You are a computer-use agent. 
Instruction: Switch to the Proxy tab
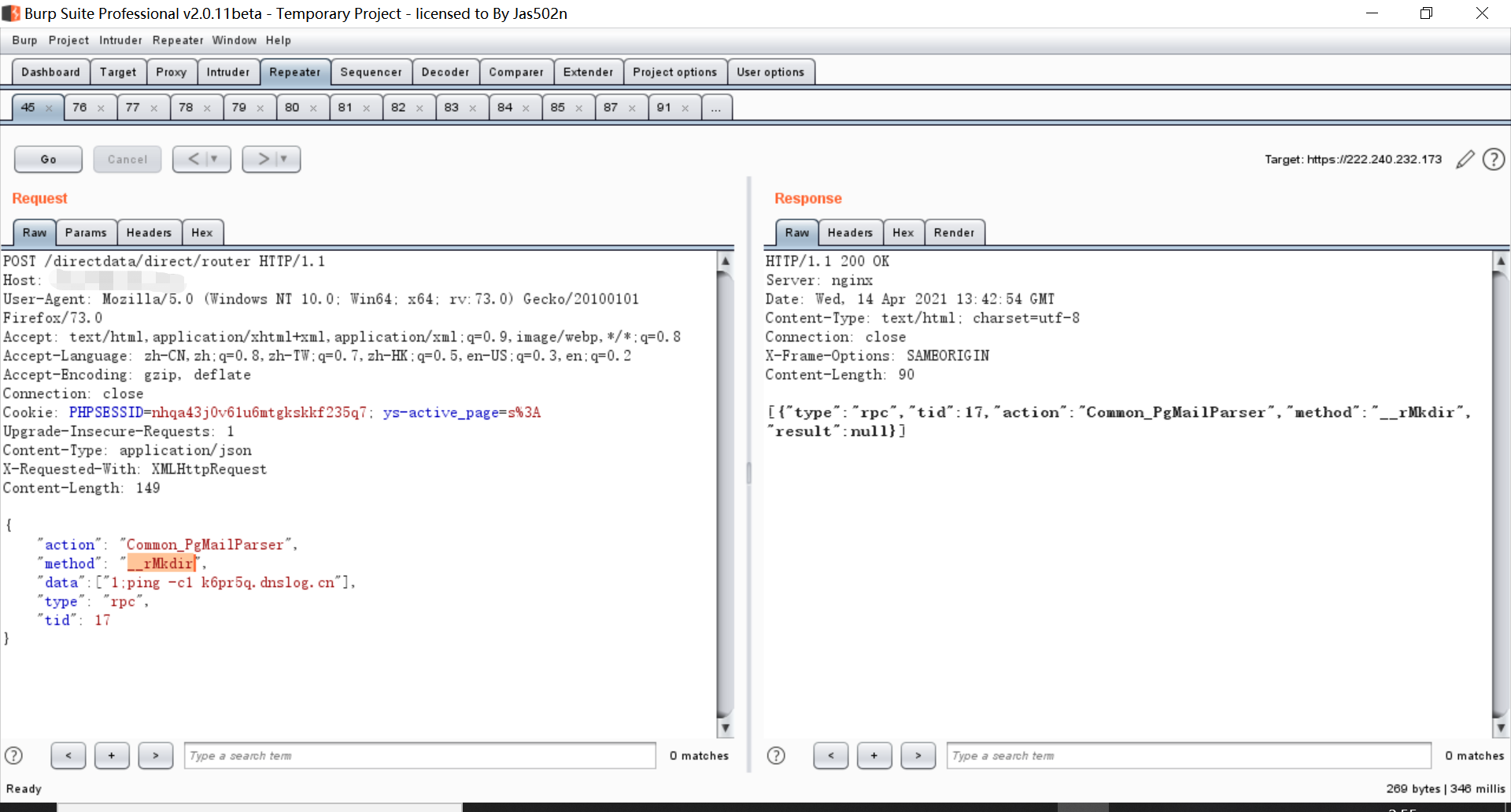coord(172,72)
